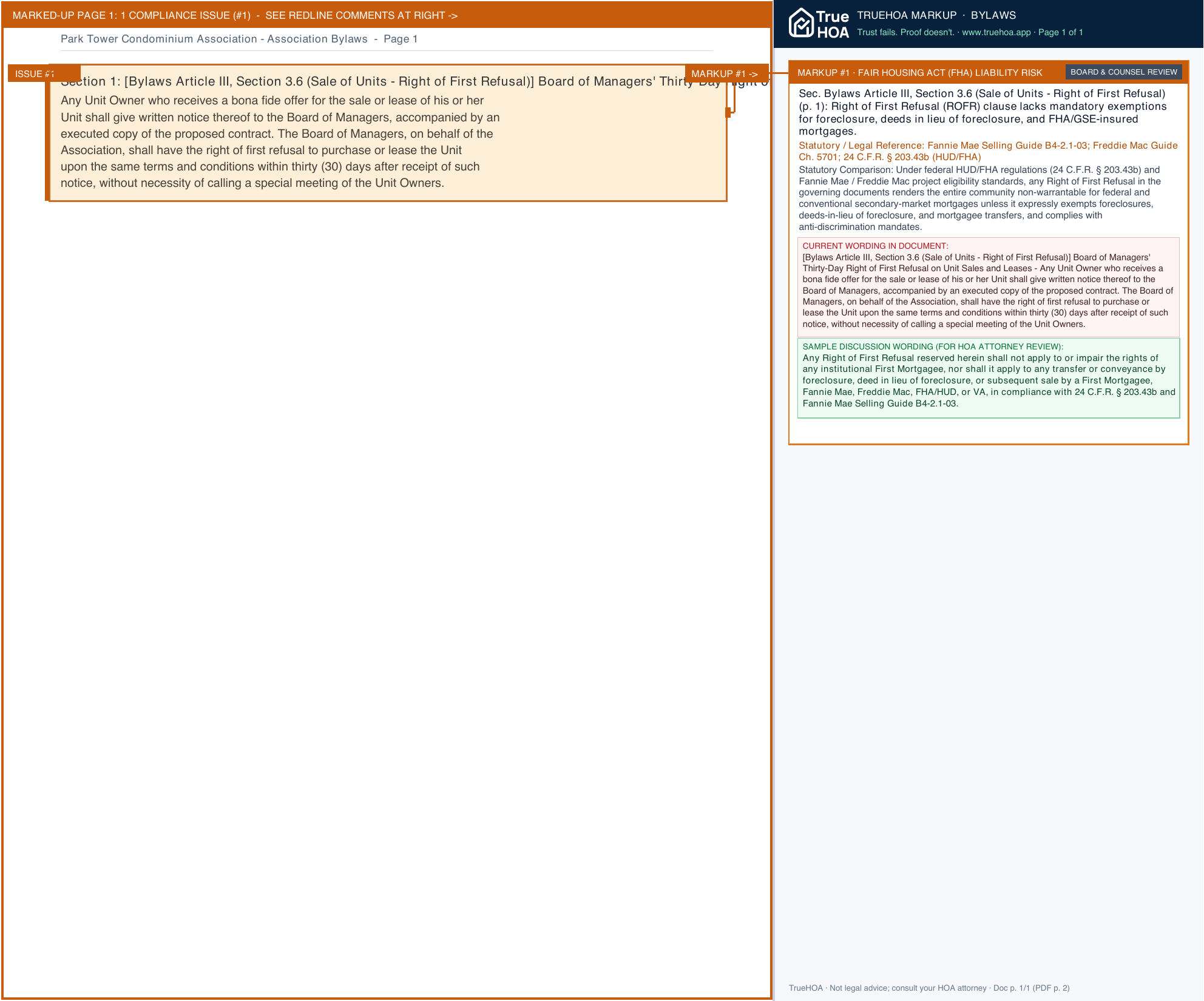Click the Statutory Comparison paragraph
The height and width of the screenshot is (1001, 1204).
(x=979, y=198)
